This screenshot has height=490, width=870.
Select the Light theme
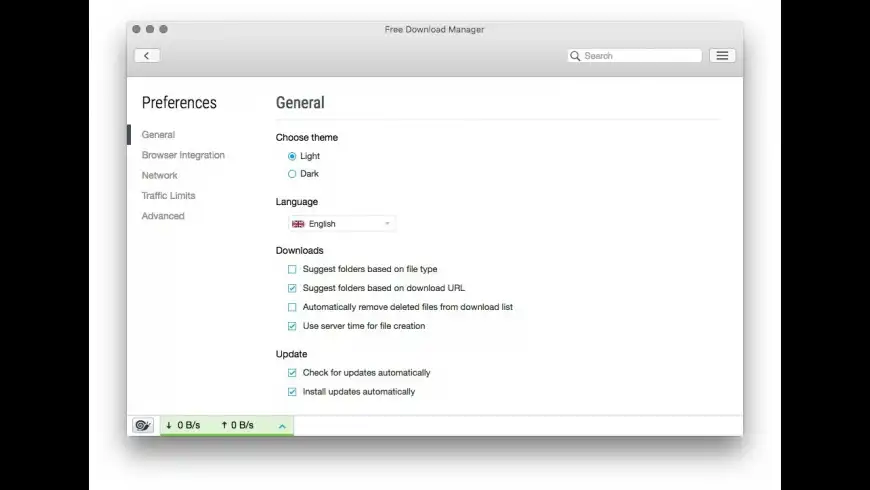[292, 156]
